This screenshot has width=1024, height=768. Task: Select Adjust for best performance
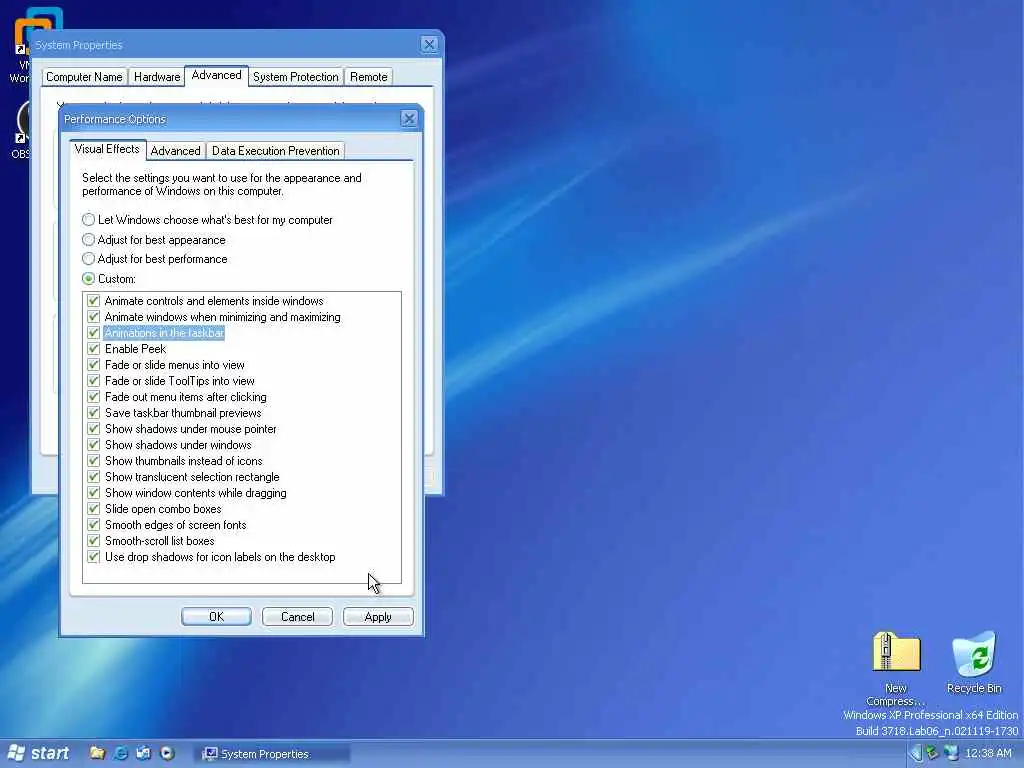tap(155, 259)
